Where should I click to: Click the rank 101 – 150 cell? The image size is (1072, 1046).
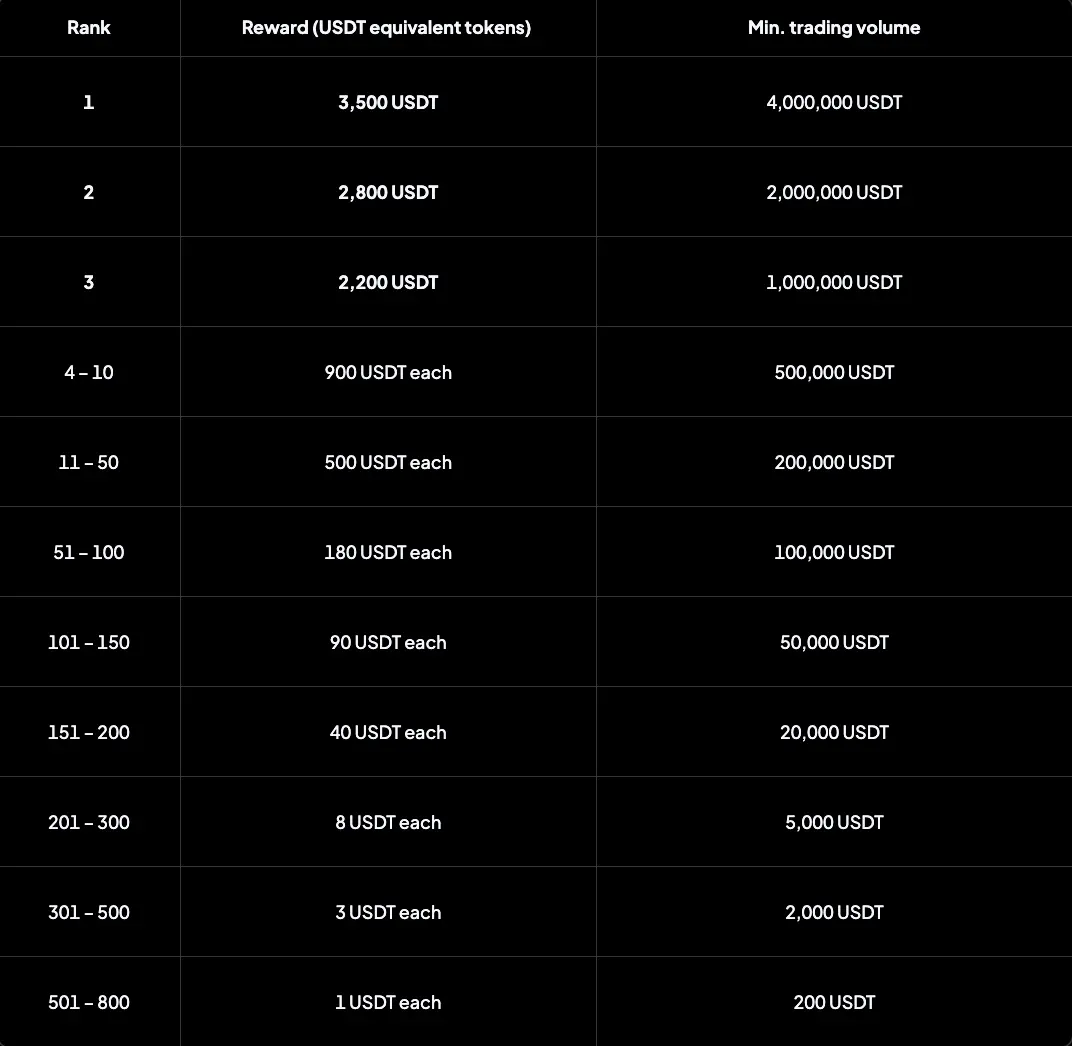pos(89,642)
